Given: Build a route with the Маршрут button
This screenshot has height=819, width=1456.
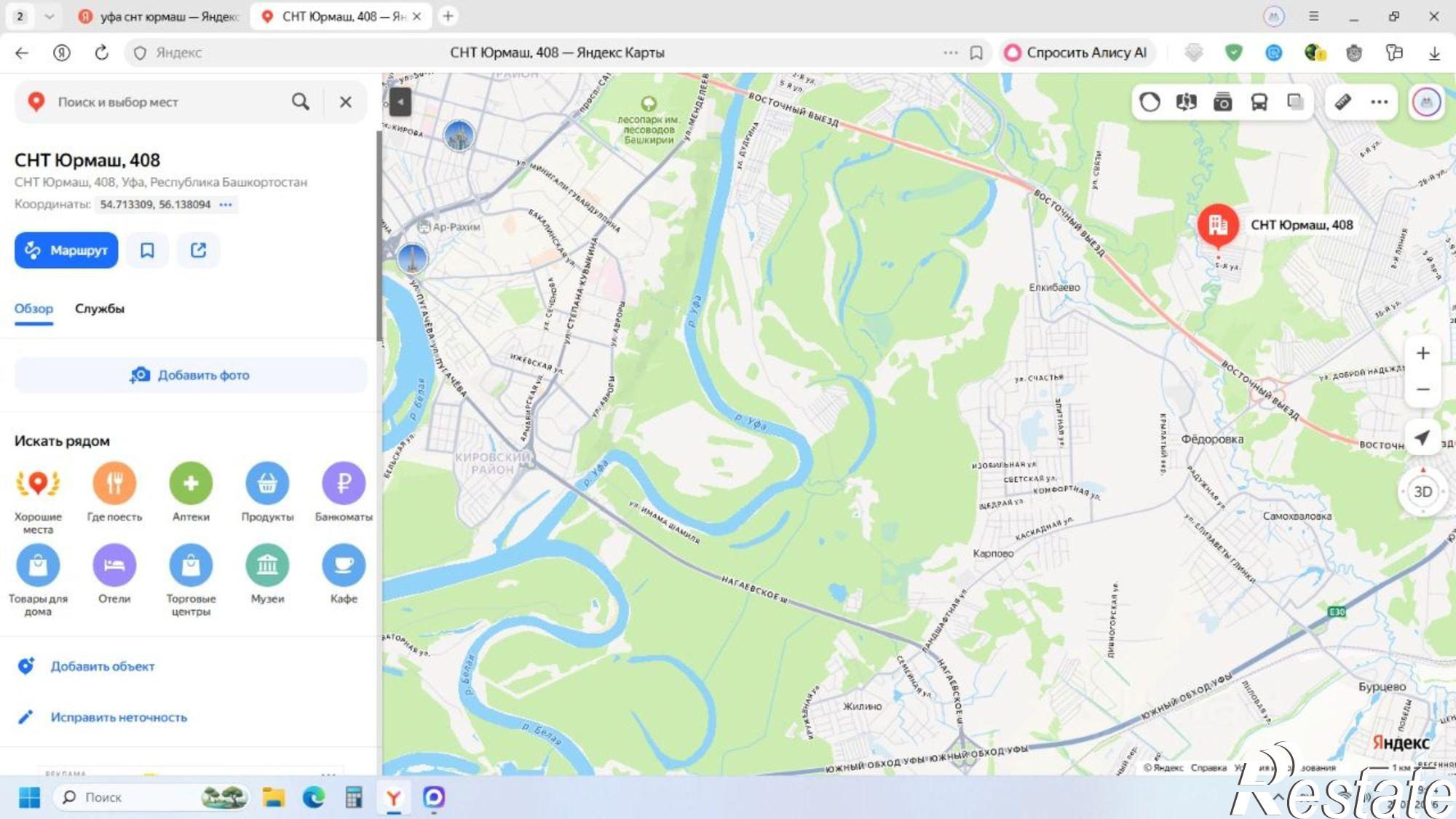Looking at the screenshot, I should [66, 250].
